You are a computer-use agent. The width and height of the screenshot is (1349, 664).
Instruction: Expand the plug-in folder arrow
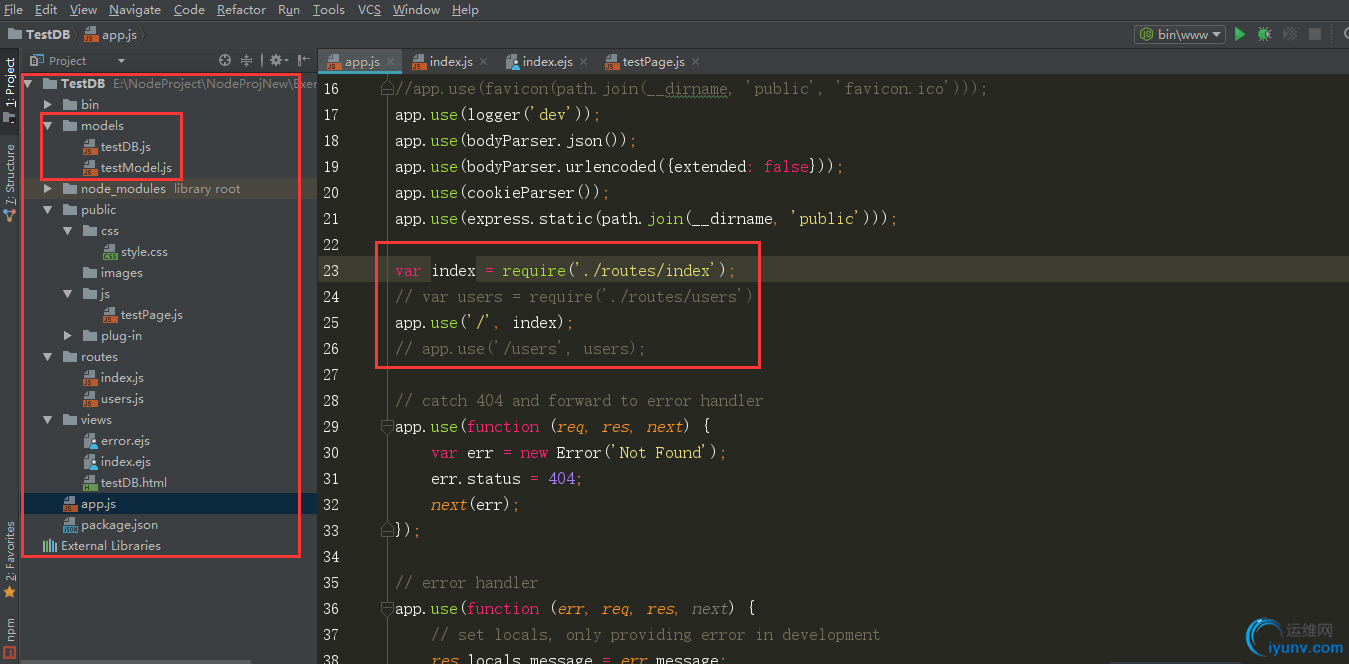tap(68, 335)
